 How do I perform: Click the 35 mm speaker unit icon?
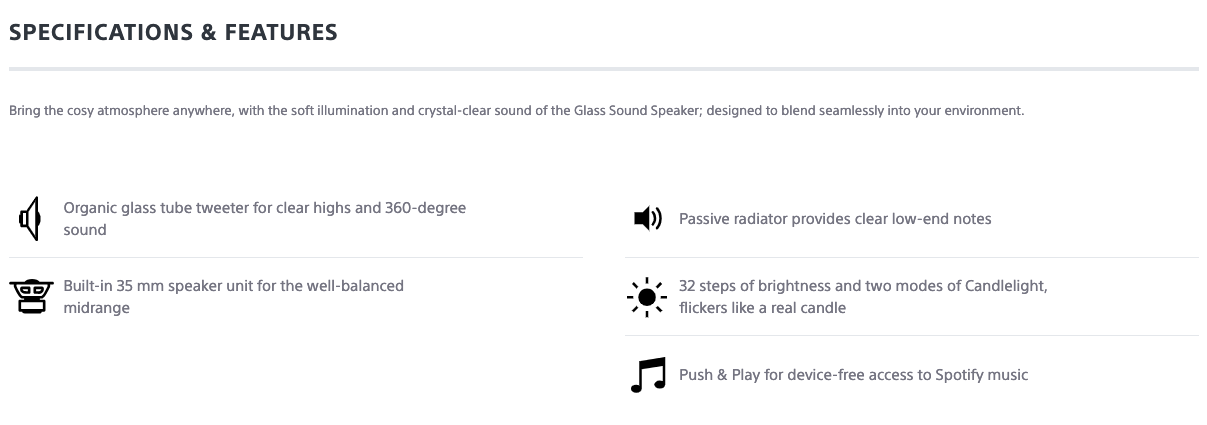(30, 296)
